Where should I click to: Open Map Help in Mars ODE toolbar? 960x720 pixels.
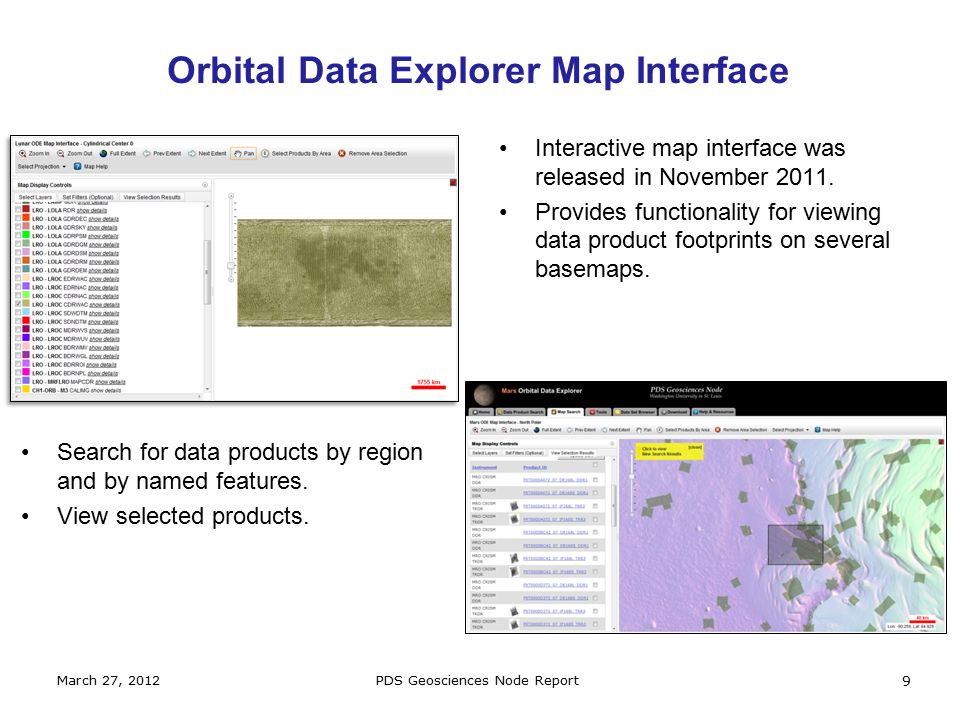(x=828, y=430)
